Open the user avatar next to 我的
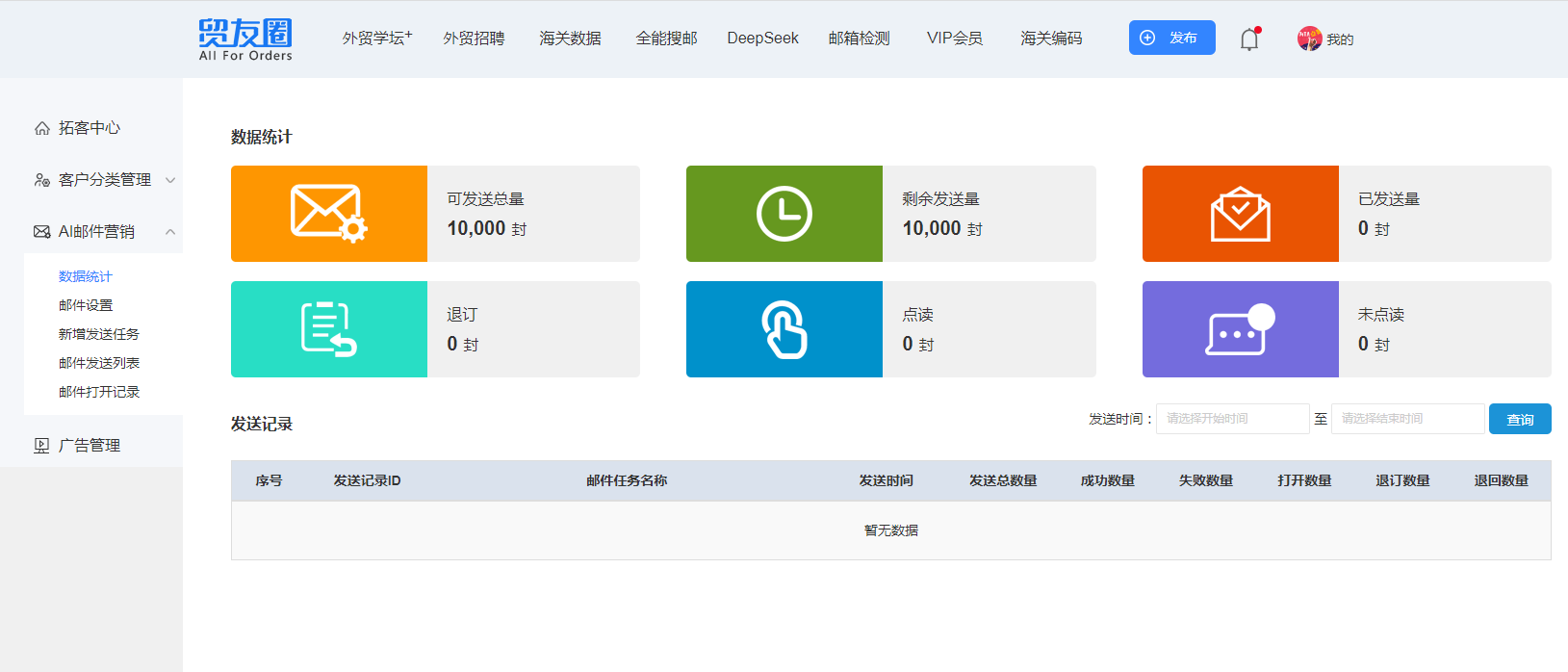1568x672 pixels. point(1309,39)
